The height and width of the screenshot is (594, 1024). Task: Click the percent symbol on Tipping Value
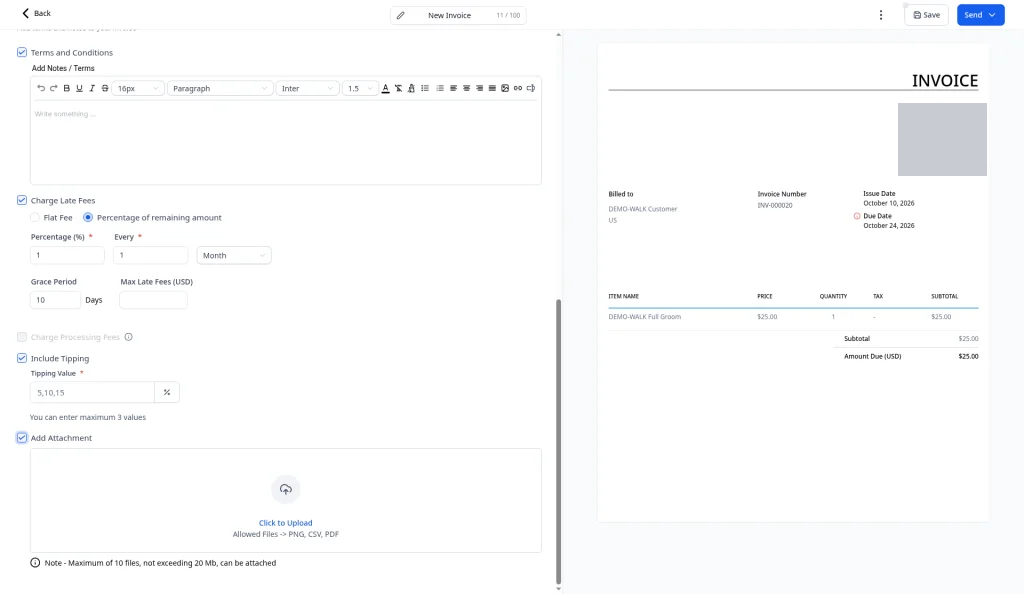(167, 392)
